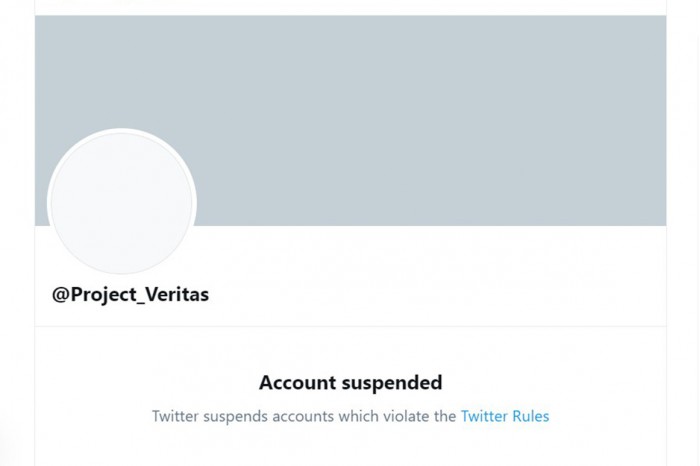Click the blank profile avatar circle
This screenshot has width=700, height=466.
(x=121, y=203)
